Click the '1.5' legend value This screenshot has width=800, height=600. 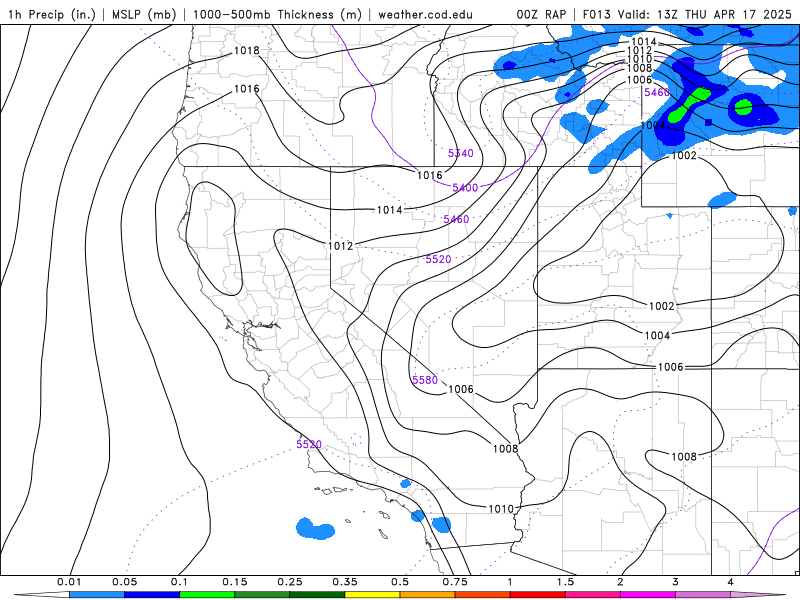[565, 582]
